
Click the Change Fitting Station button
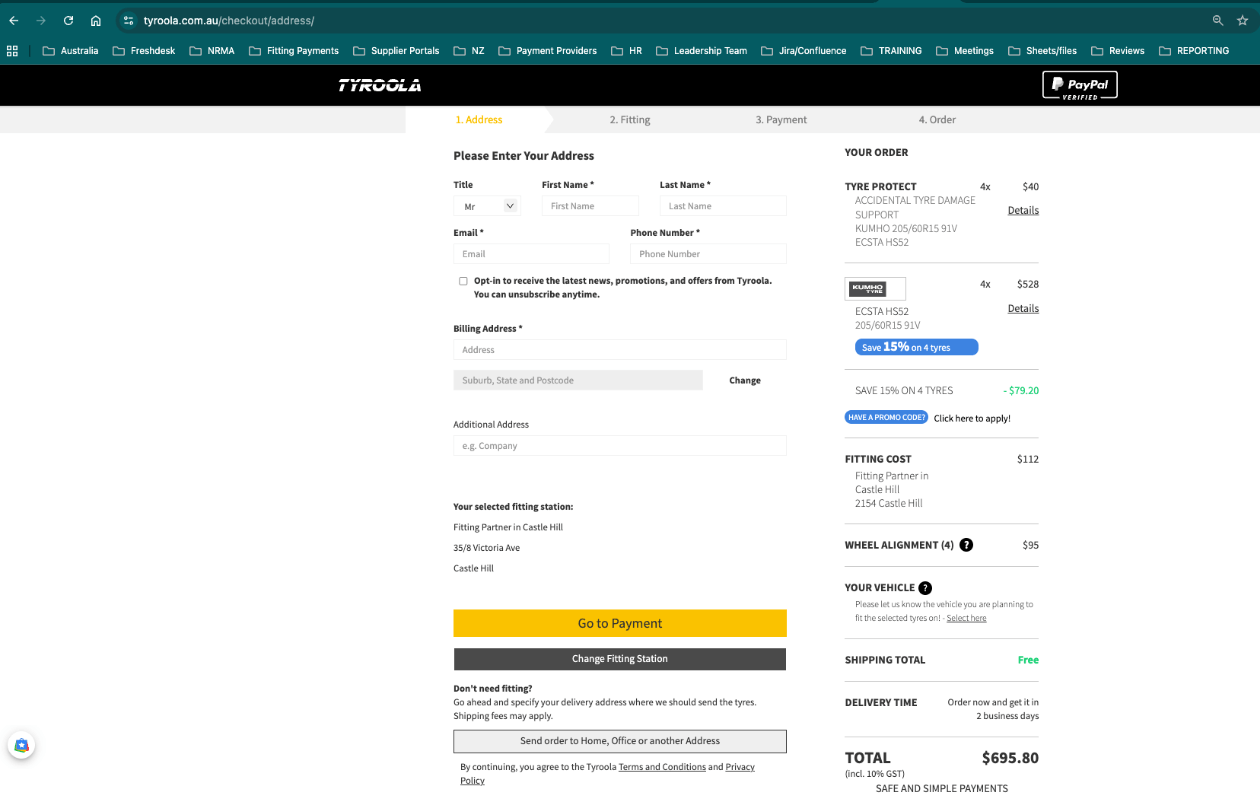pos(620,659)
